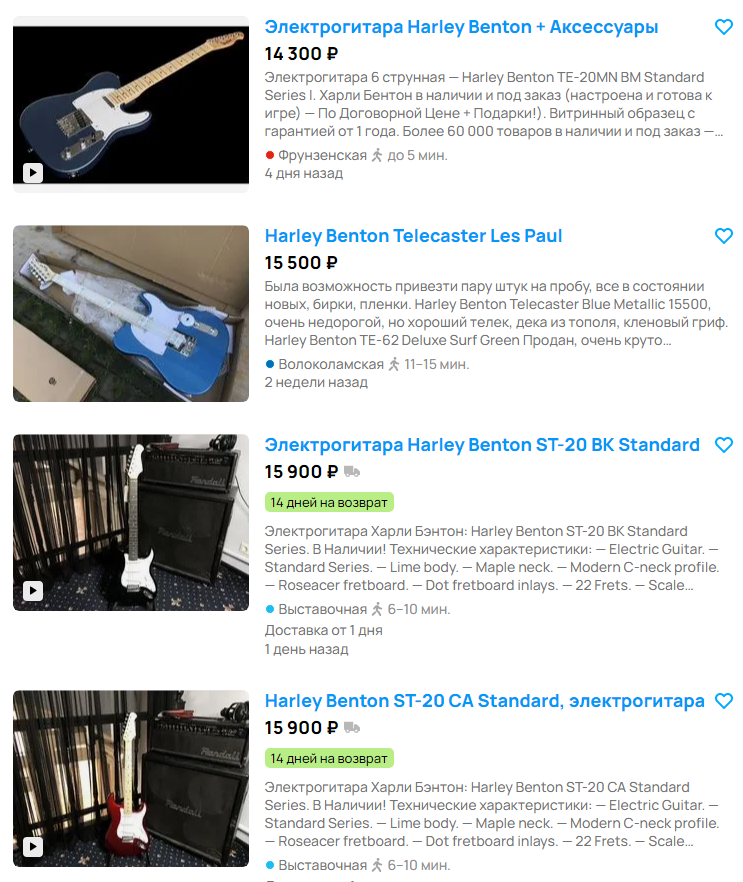Favorite the Harley Benton + Аксессуары listing heart
The width and height of the screenshot is (743, 882).
[723, 26]
